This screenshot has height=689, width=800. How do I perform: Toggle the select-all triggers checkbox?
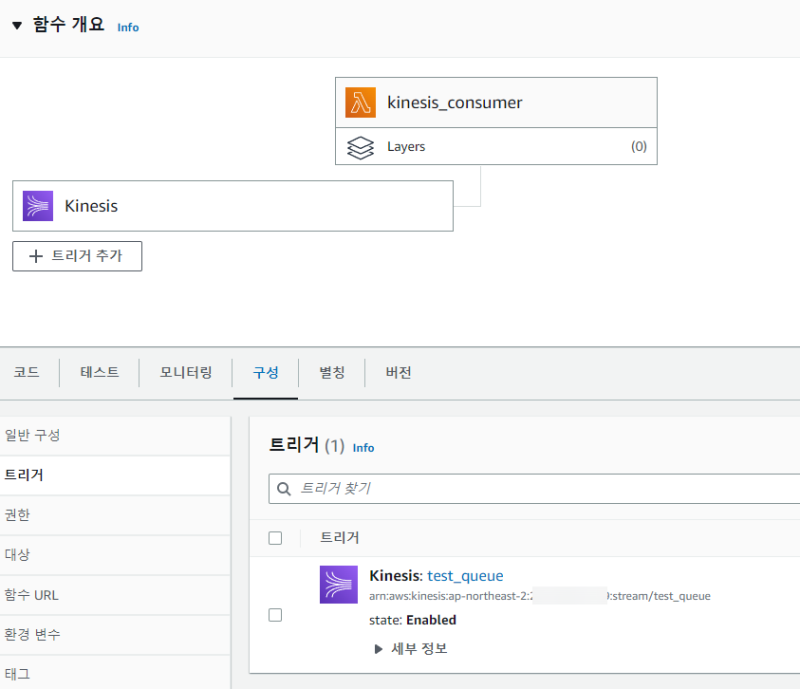[276, 538]
